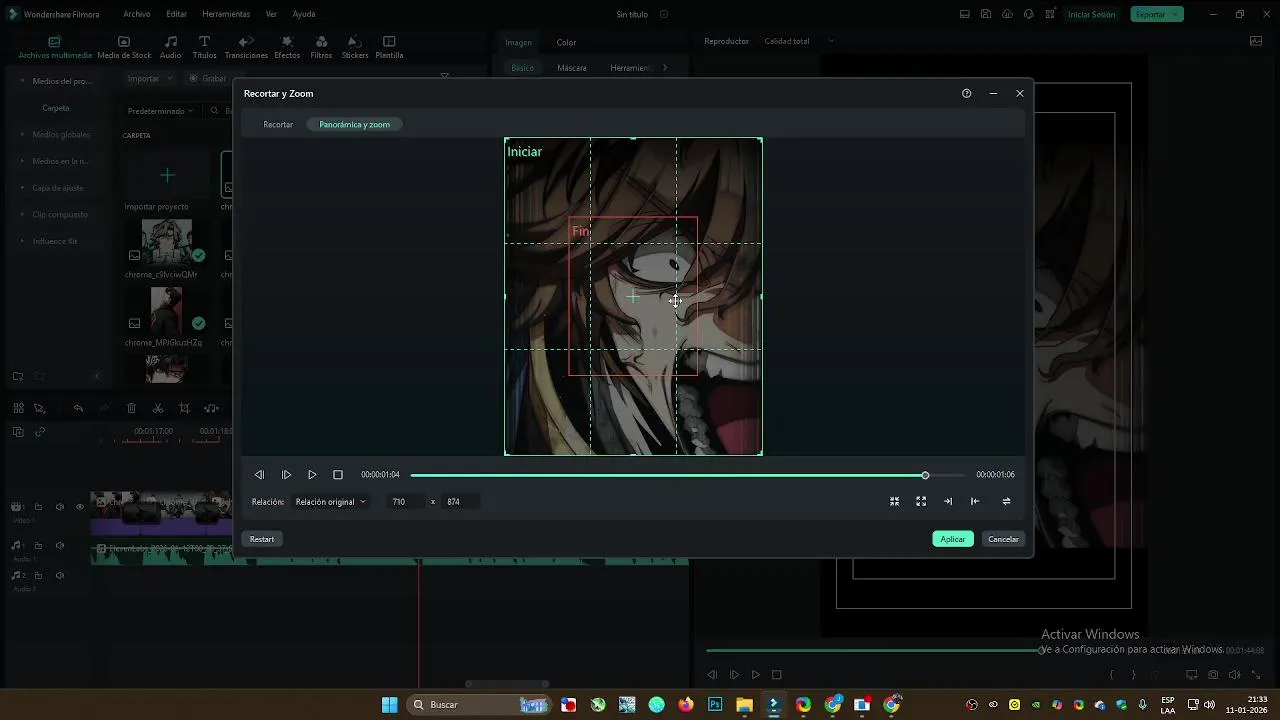
Task: Select the Panorámica y zoom tab
Action: click(x=355, y=125)
